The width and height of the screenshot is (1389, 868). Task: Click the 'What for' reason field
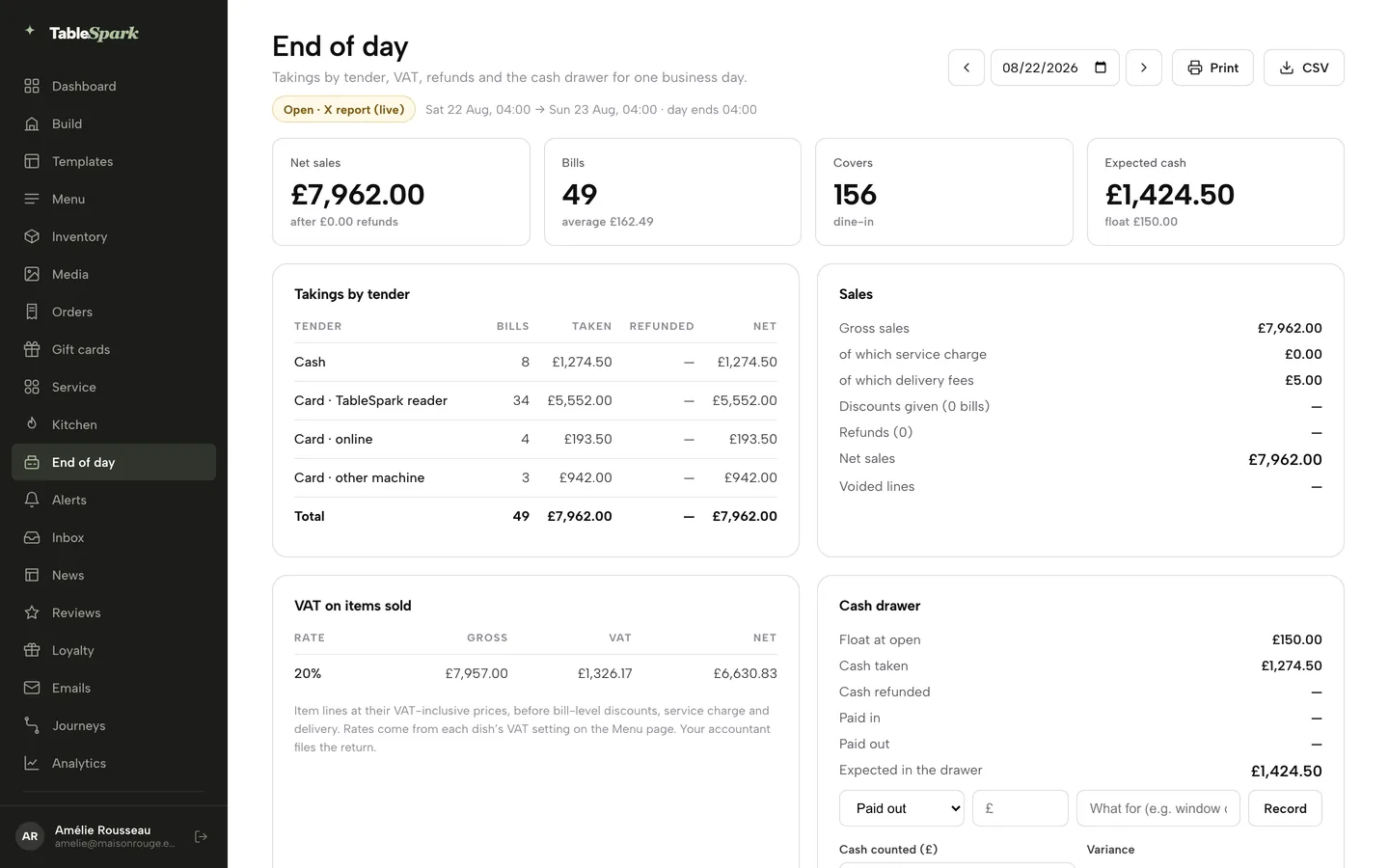click(x=1158, y=808)
